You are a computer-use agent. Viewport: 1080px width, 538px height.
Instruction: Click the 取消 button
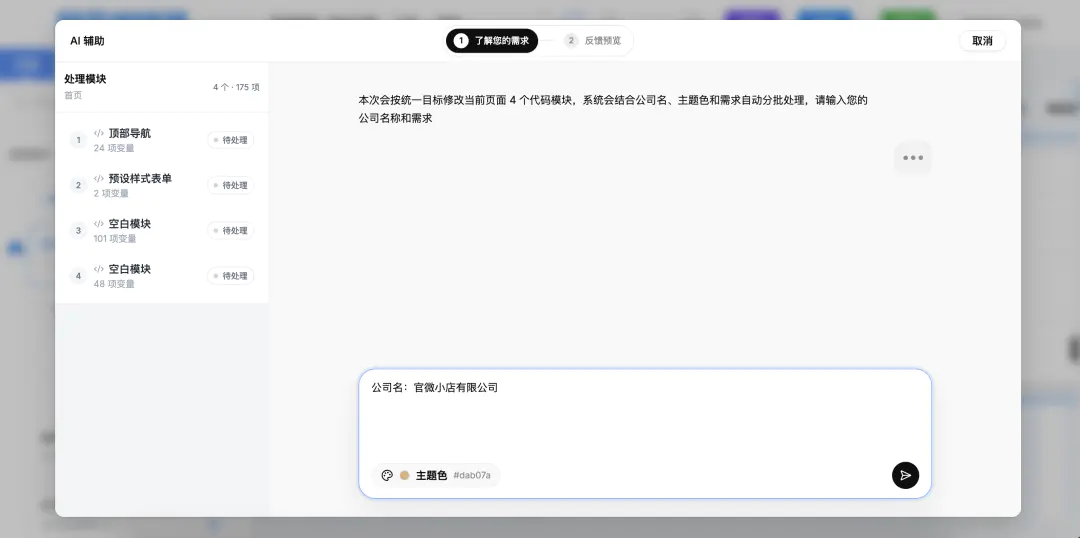coord(982,41)
